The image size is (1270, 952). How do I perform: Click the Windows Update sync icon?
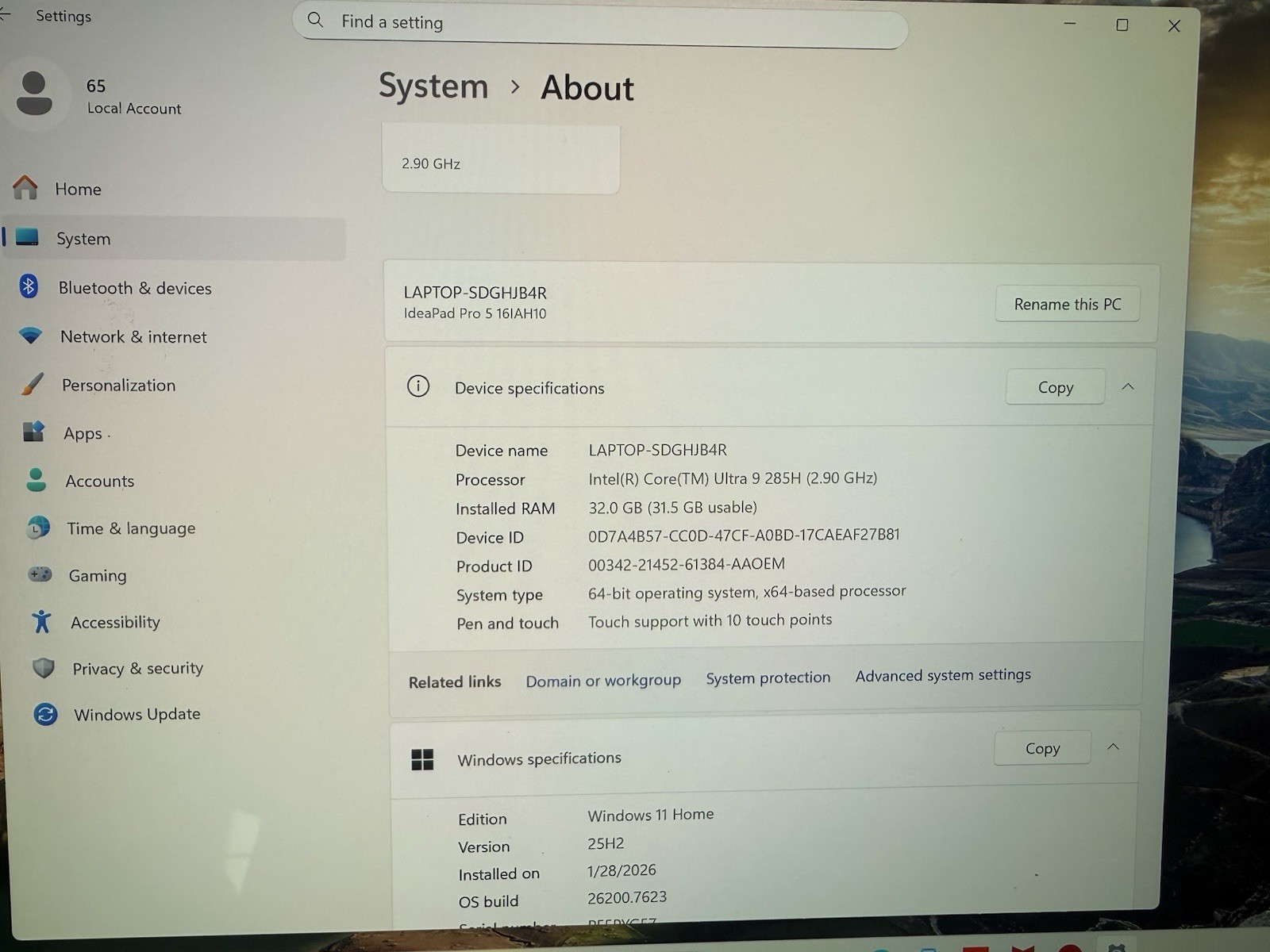point(45,714)
